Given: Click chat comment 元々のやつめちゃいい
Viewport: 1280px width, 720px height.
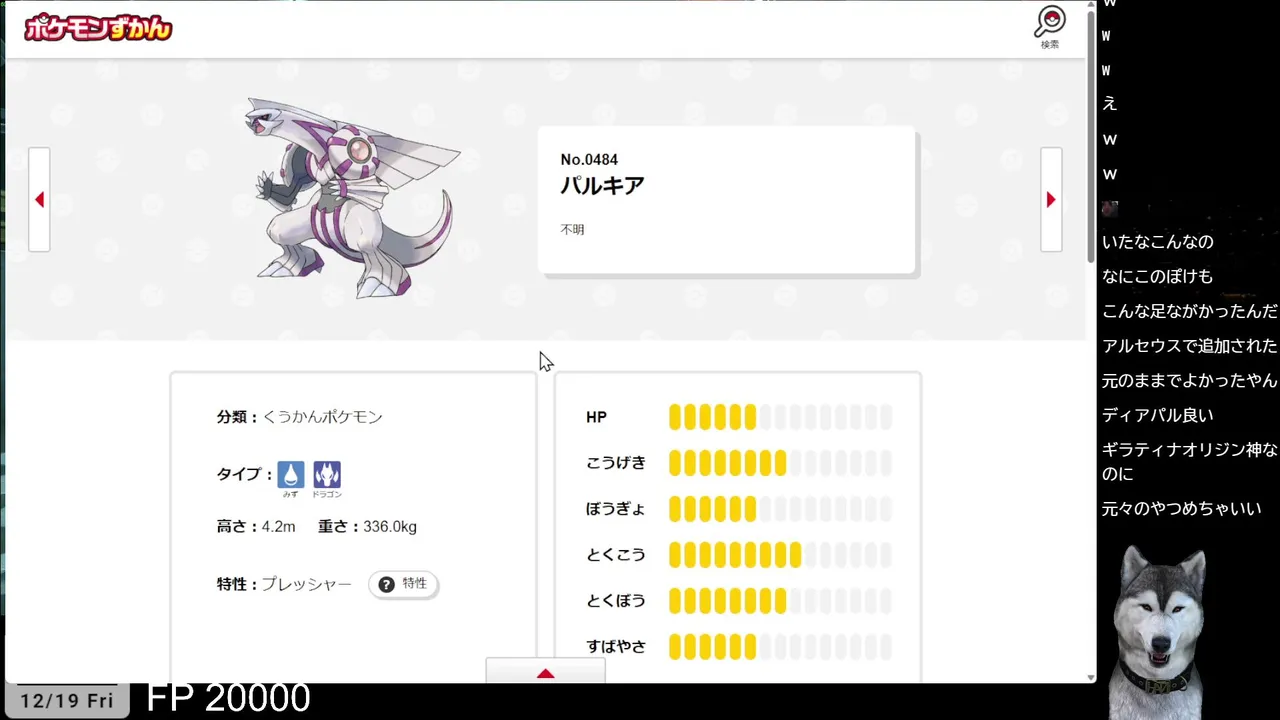Looking at the screenshot, I should [1181, 509].
